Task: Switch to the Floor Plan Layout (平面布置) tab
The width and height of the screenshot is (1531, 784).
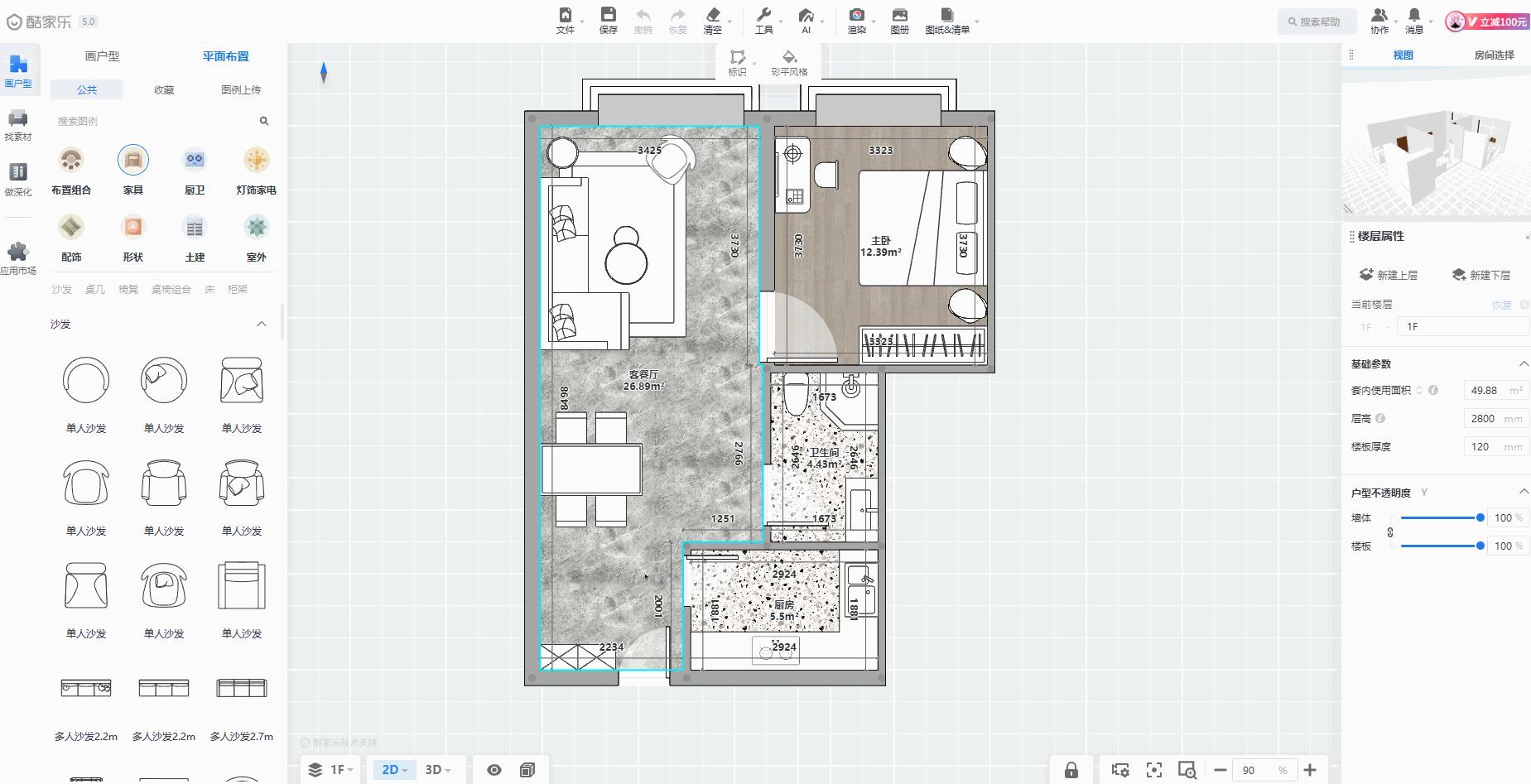Action: coord(225,56)
